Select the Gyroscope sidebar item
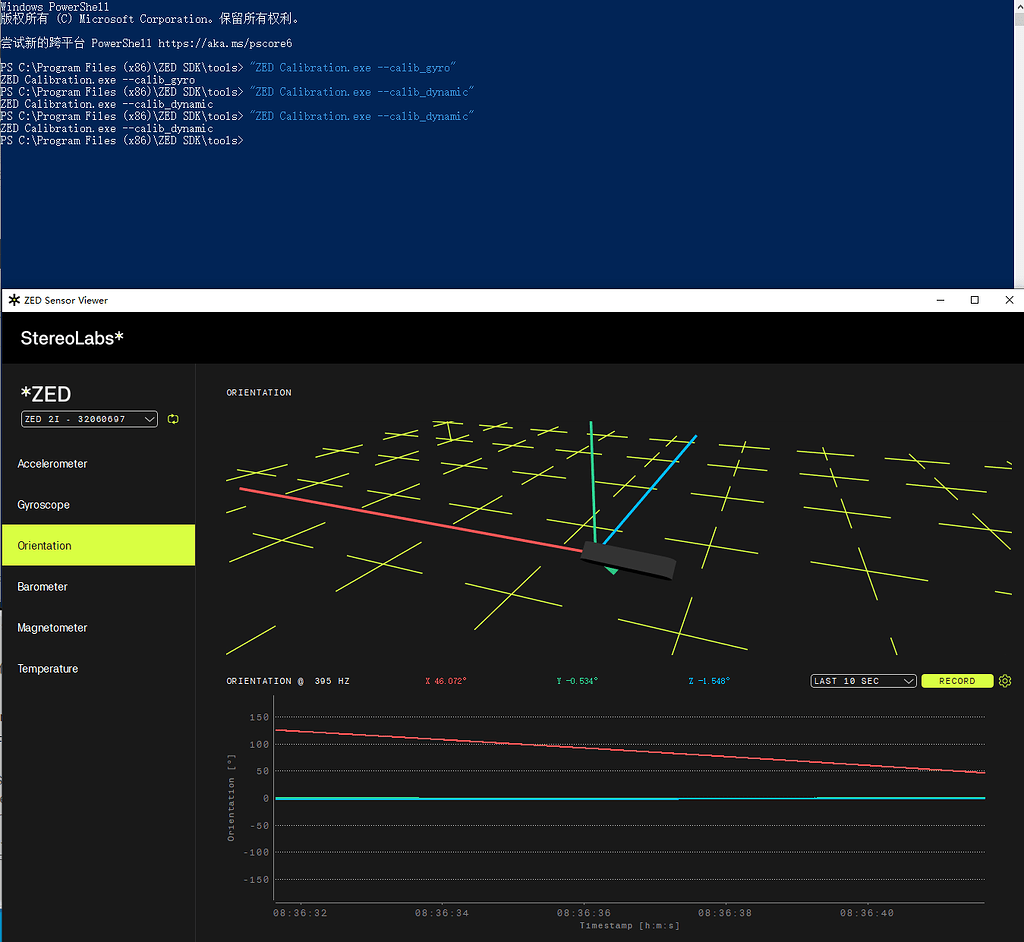 44,505
